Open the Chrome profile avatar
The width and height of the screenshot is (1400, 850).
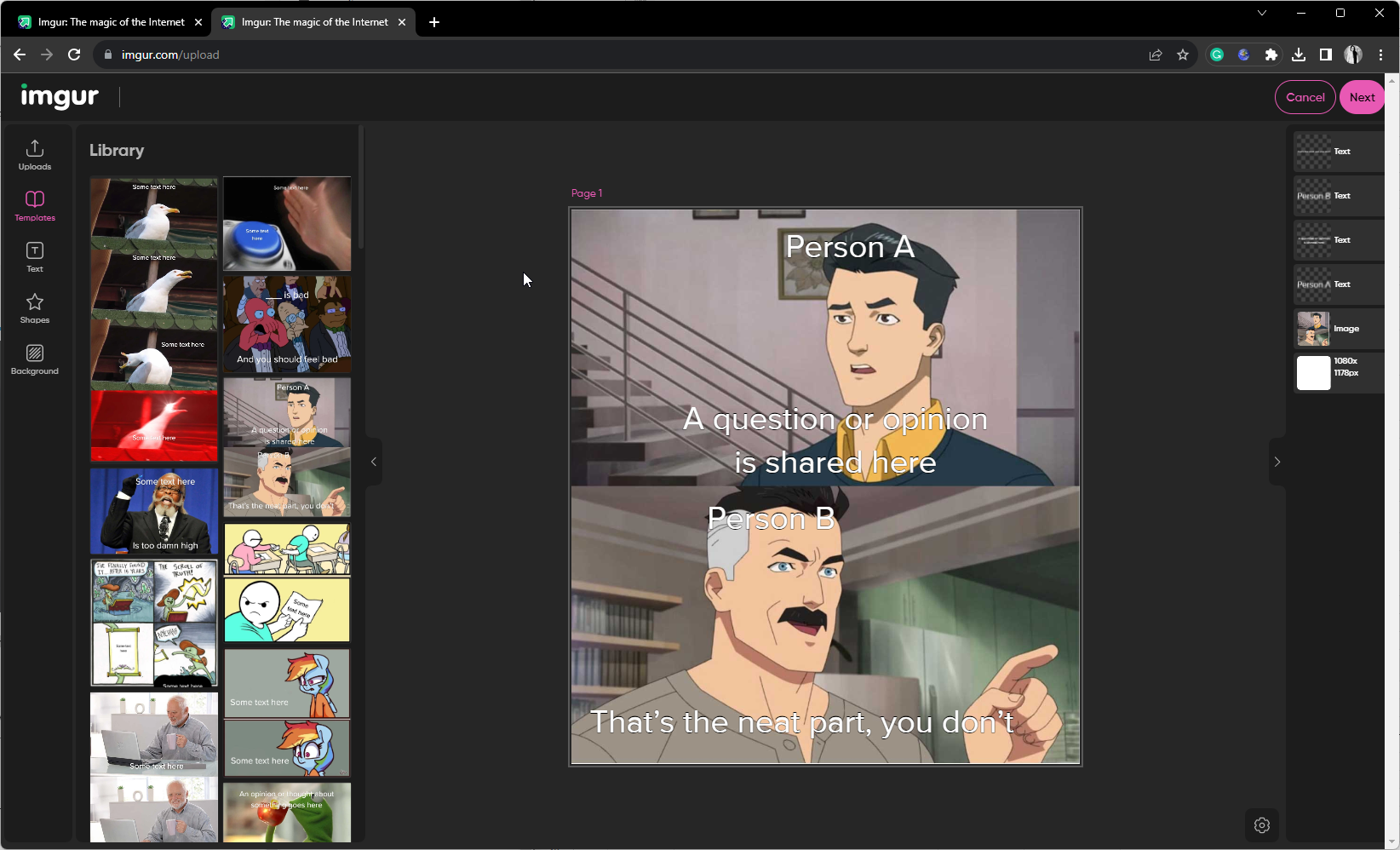(1353, 55)
